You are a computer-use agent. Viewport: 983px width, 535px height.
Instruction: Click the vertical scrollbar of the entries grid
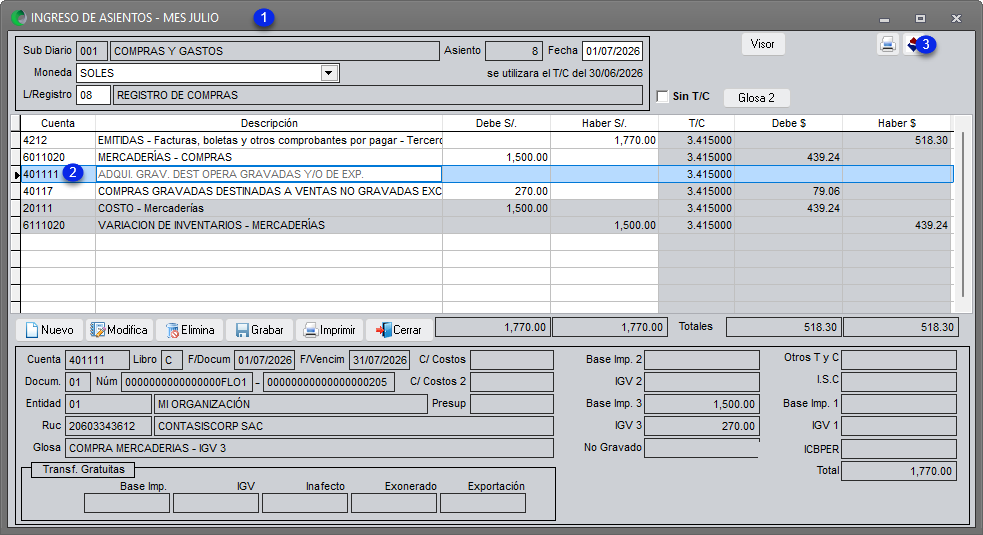click(963, 213)
